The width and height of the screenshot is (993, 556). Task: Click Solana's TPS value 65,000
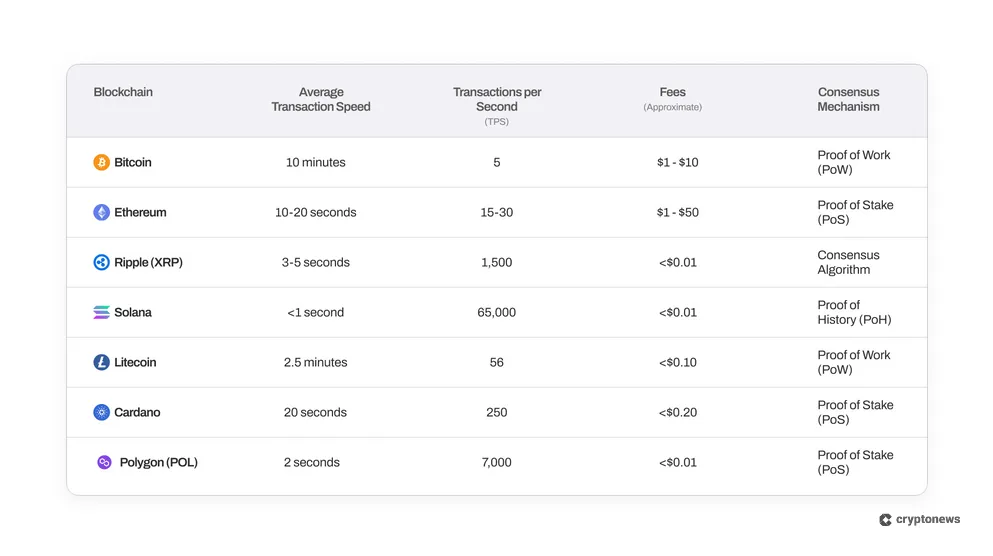[496, 312]
